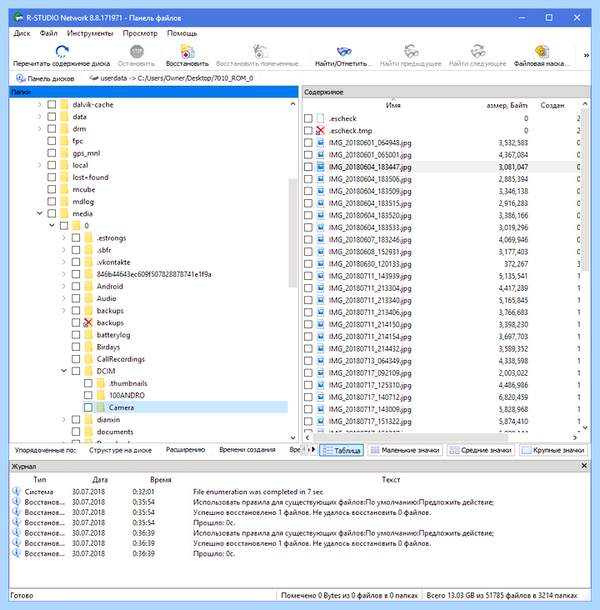This screenshot has height=610, width=600.
Task: Check the .thumbnails folder checkbox
Action: [88, 383]
